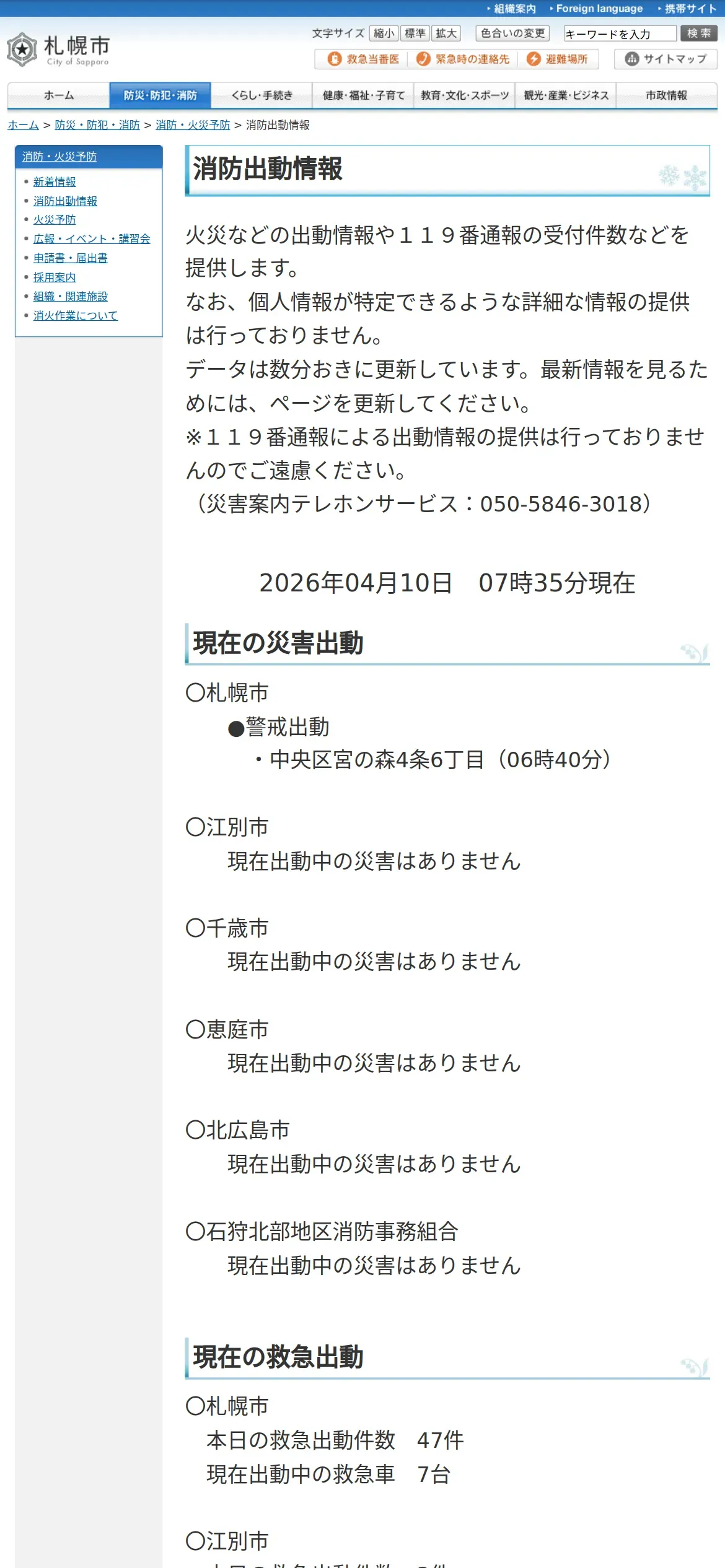Click the 検索 search button
Image resolution: width=725 pixels, height=1568 pixels.
coord(699,33)
